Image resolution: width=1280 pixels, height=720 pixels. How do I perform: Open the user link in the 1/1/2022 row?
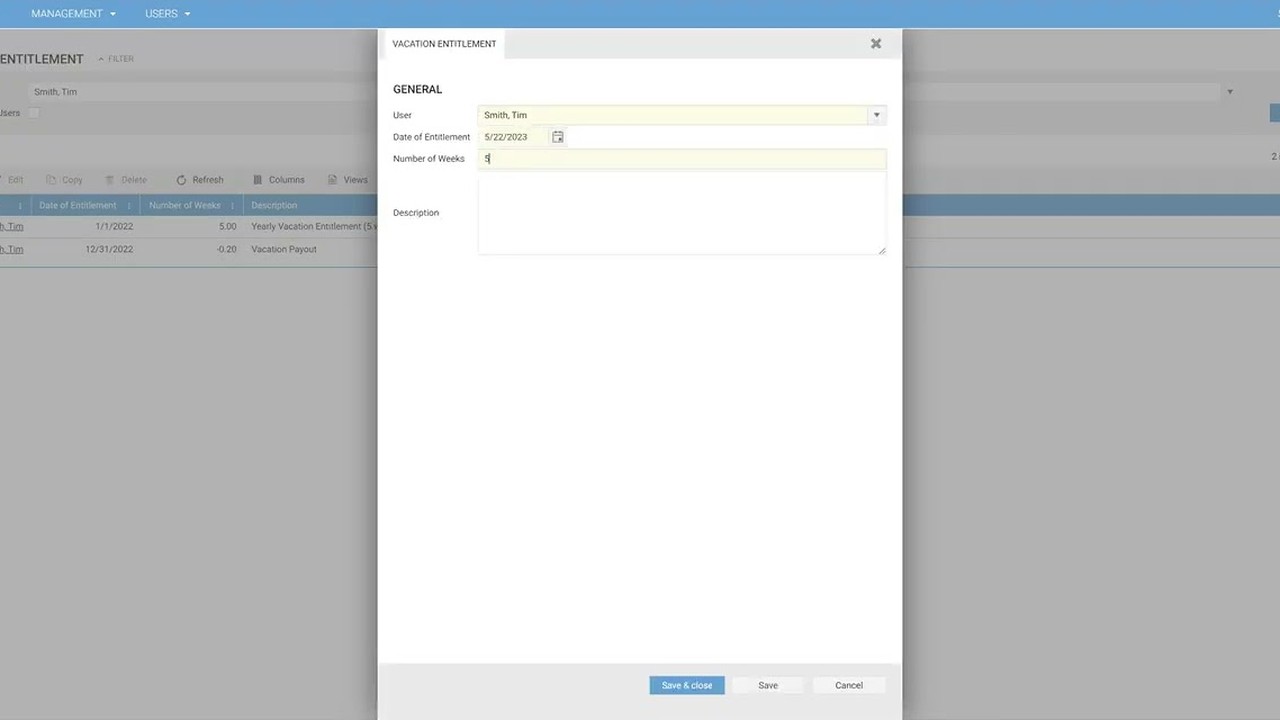click(11, 227)
